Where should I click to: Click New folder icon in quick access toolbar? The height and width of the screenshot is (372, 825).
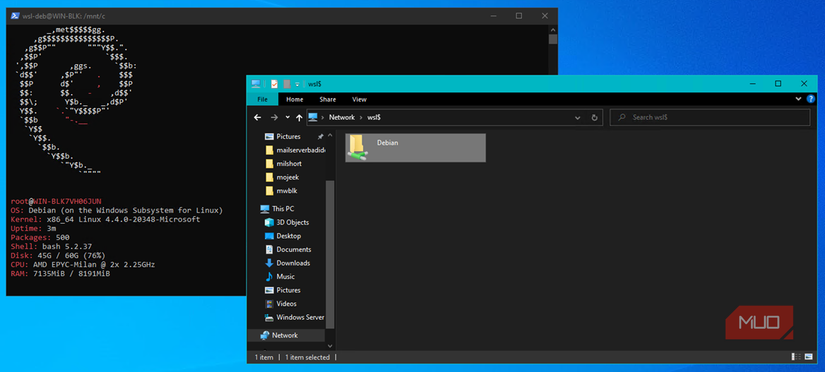click(287, 84)
